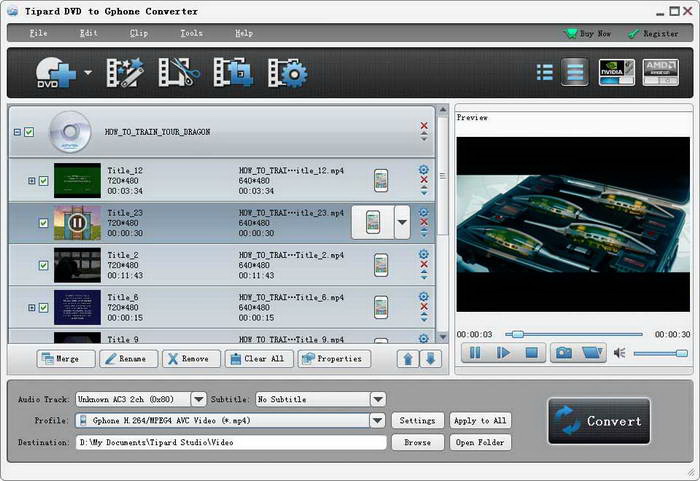The width and height of the screenshot is (700, 481).
Task: Open the Tools menu
Action: click(x=191, y=33)
